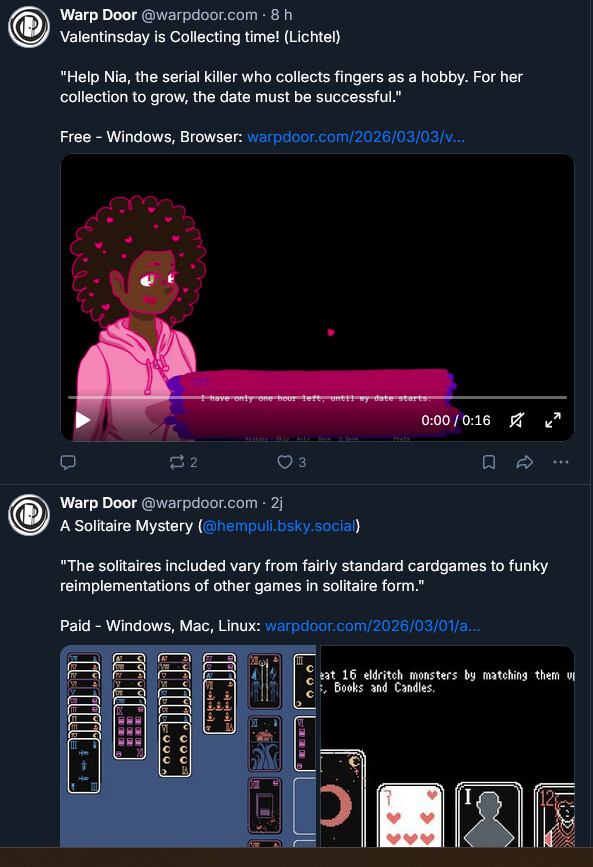Like the Valentinsday post
The height and width of the screenshot is (867, 593).
pyautogui.click(x=292, y=462)
